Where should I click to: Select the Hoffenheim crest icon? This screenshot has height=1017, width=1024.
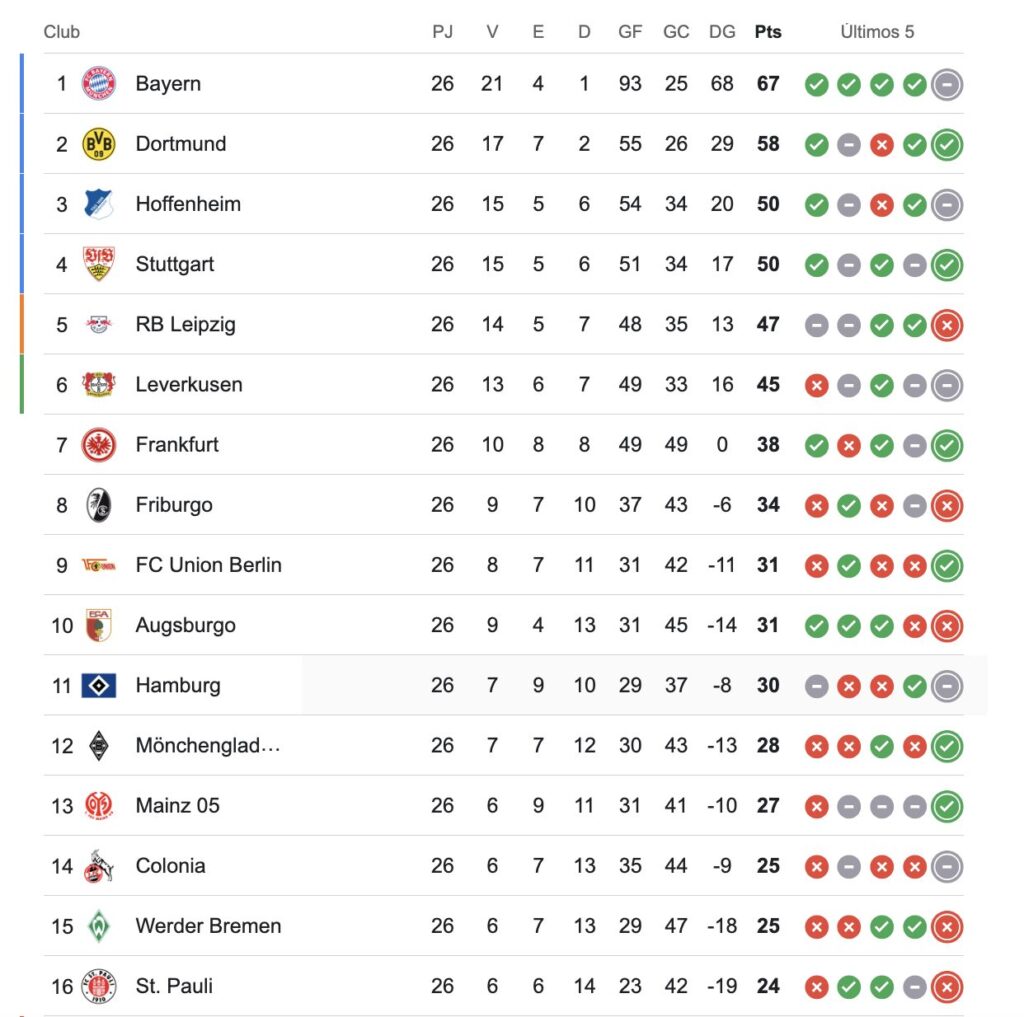click(x=99, y=204)
